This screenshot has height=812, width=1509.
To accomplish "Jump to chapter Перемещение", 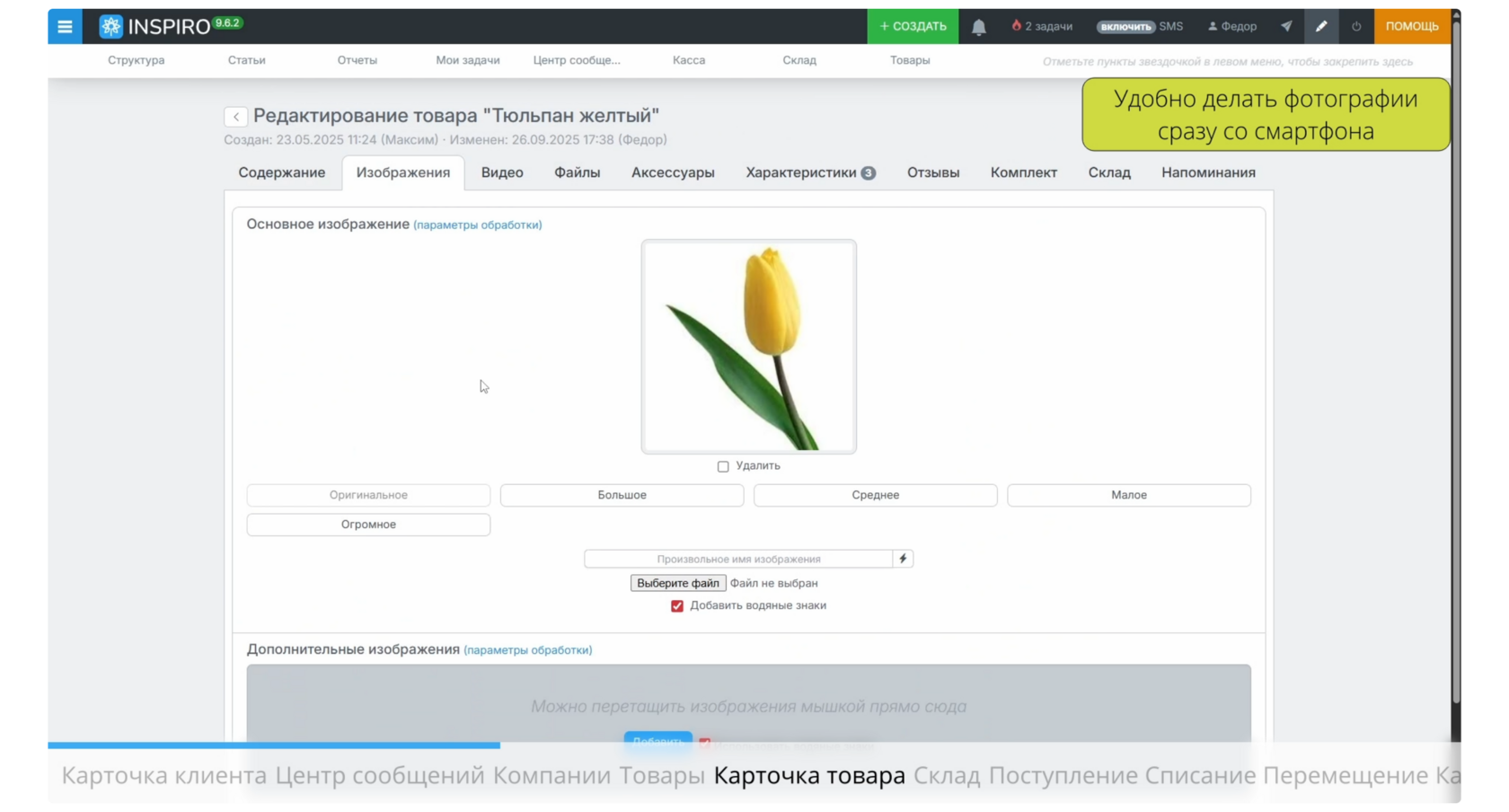I will click(1346, 775).
